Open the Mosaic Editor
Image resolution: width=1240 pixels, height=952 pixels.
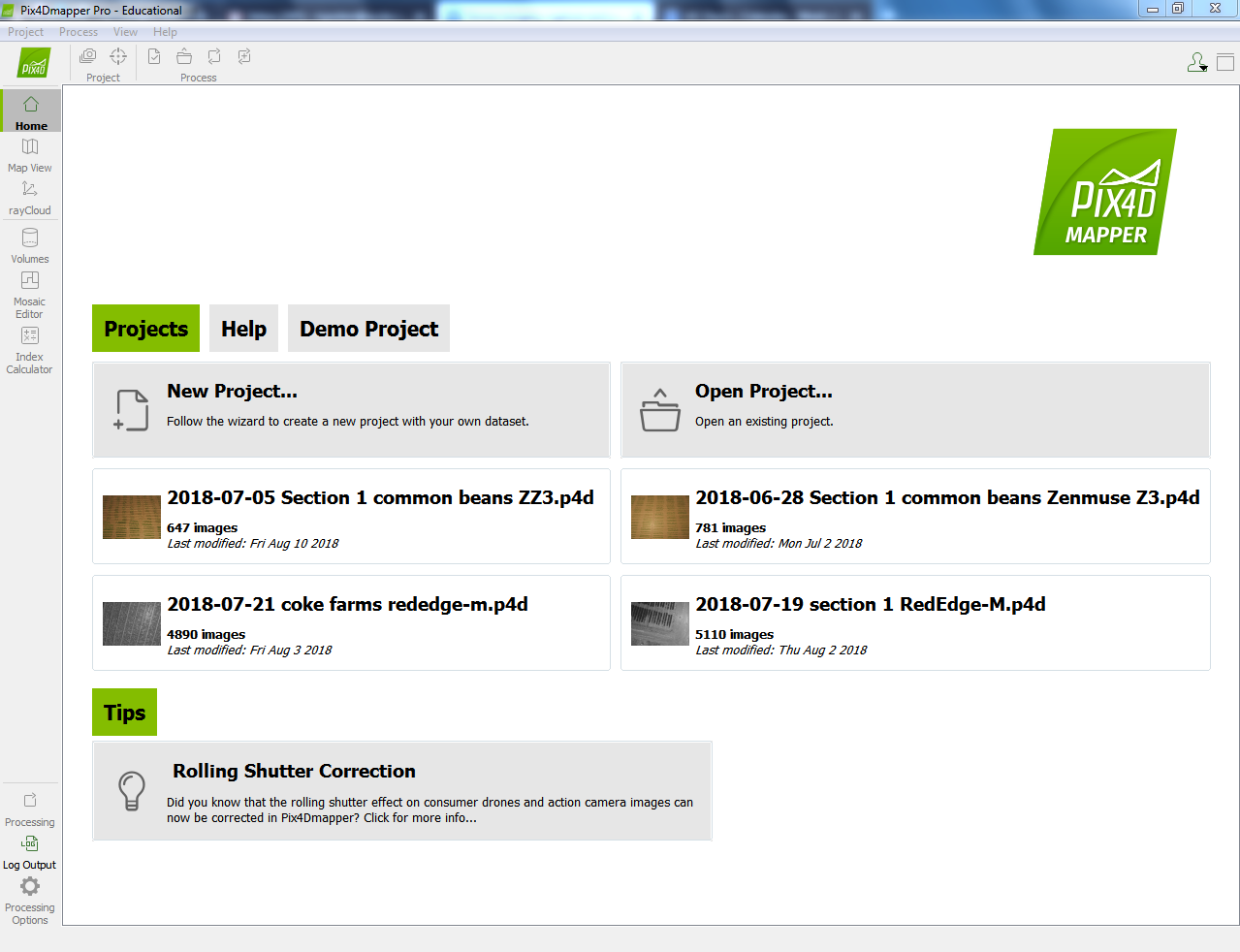(30, 295)
